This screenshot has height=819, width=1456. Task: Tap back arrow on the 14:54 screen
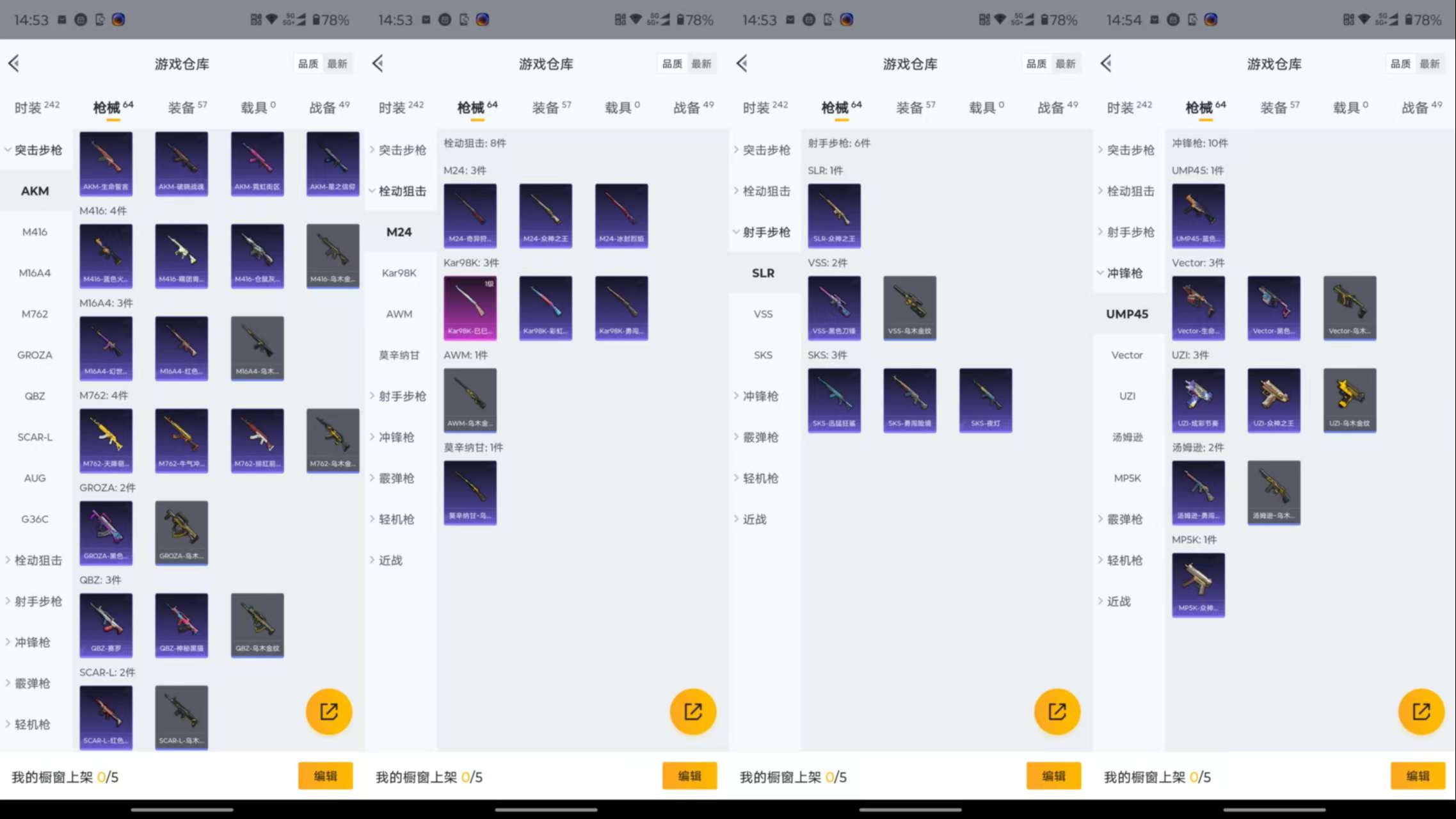pyautogui.click(x=1106, y=63)
